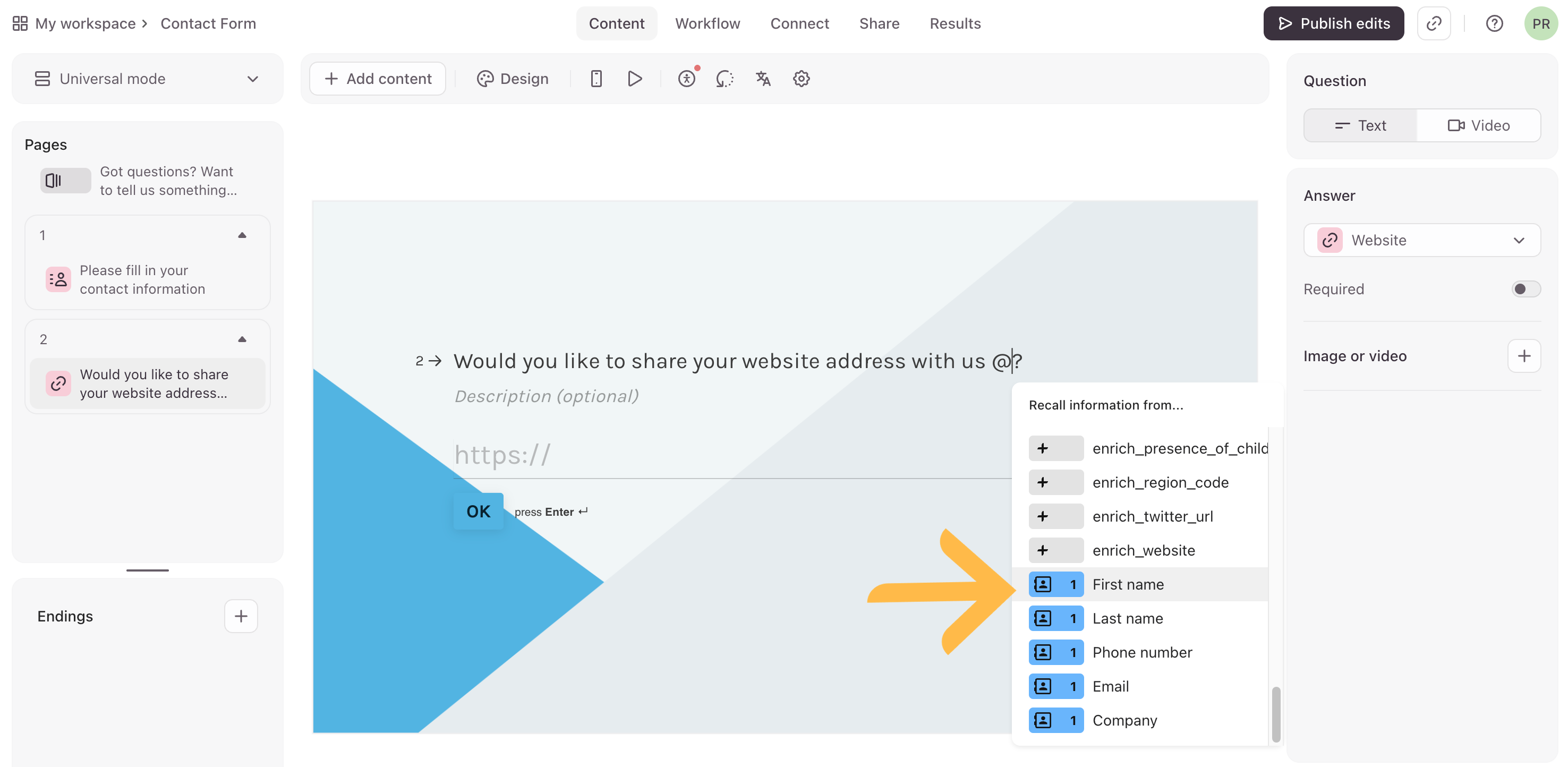This screenshot has height=767, width=1568.
Task: Click the Design palette button
Action: tap(513, 79)
